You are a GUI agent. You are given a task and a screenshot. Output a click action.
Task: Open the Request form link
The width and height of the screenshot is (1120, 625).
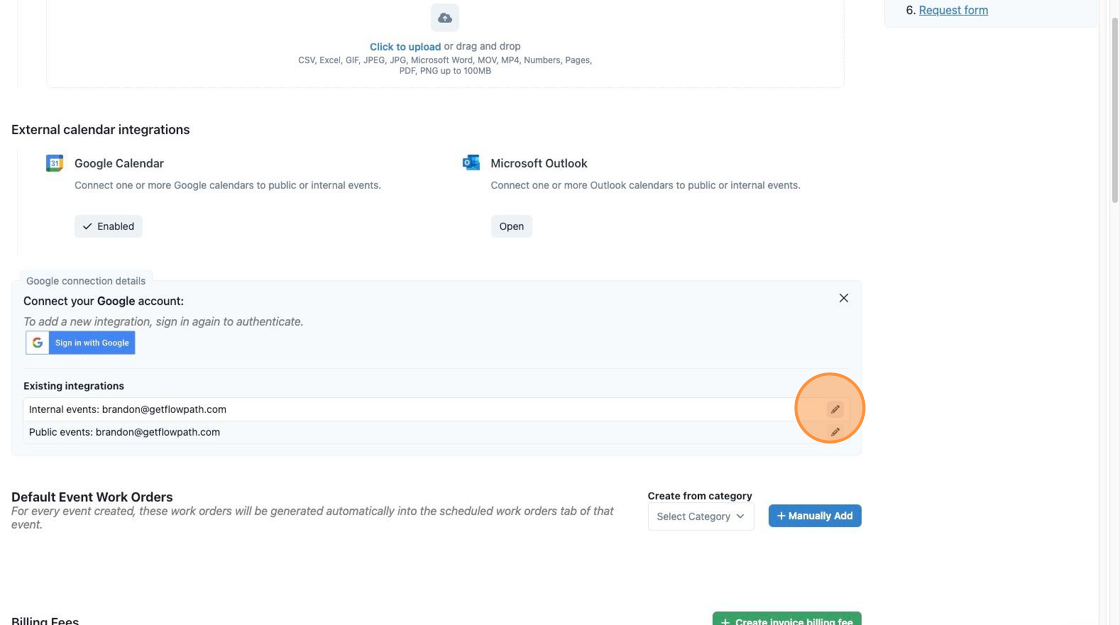(x=954, y=10)
